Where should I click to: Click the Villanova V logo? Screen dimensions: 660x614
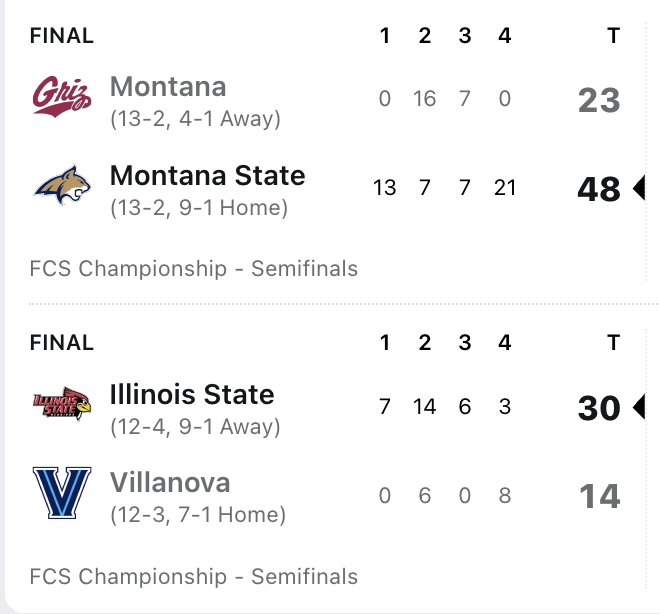click(x=62, y=493)
